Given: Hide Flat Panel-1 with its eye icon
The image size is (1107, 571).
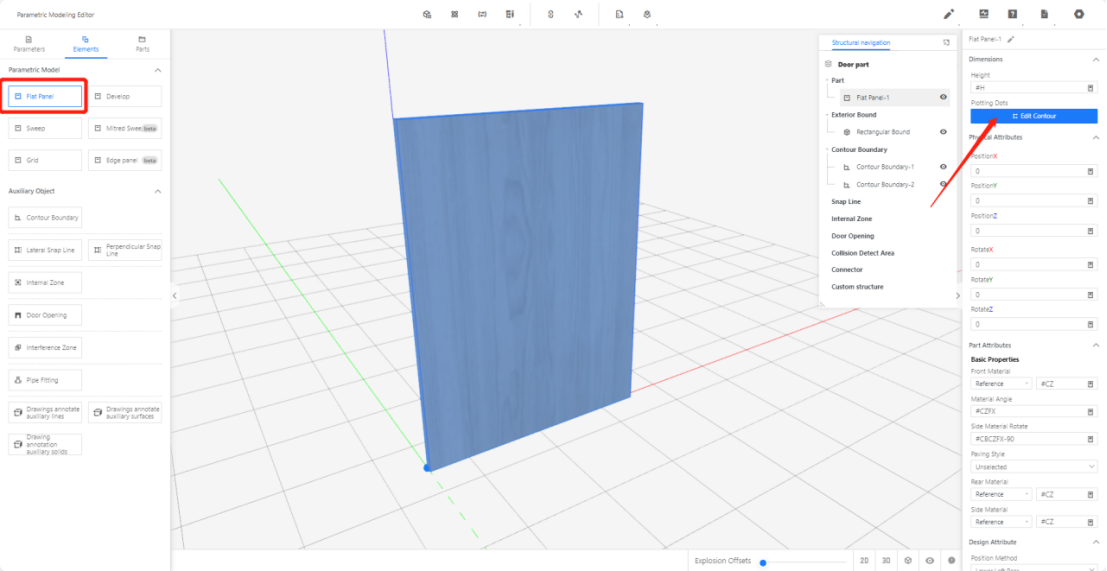Looking at the screenshot, I should point(943,98).
